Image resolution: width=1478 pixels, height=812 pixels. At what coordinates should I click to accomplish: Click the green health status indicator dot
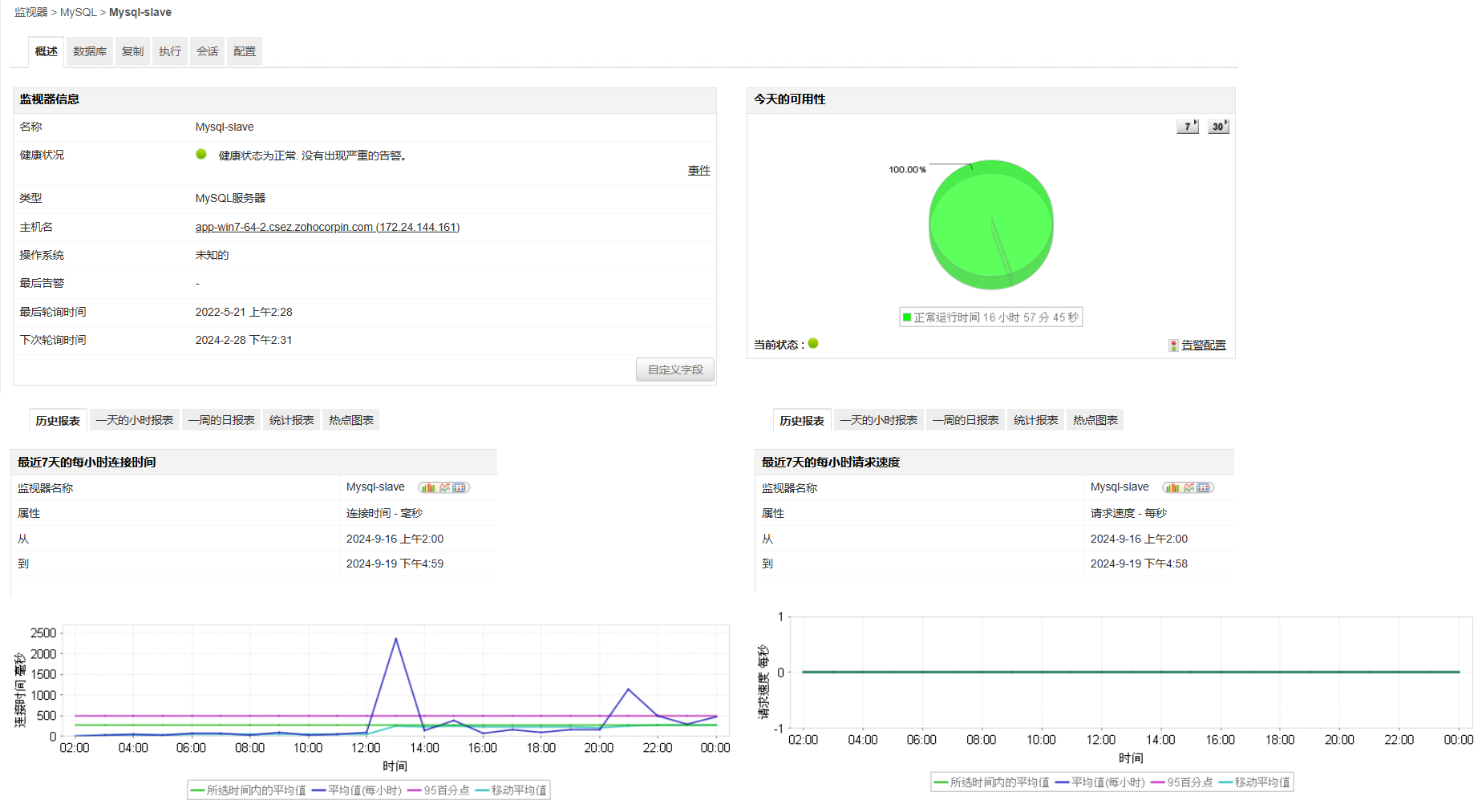pos(201,154)
